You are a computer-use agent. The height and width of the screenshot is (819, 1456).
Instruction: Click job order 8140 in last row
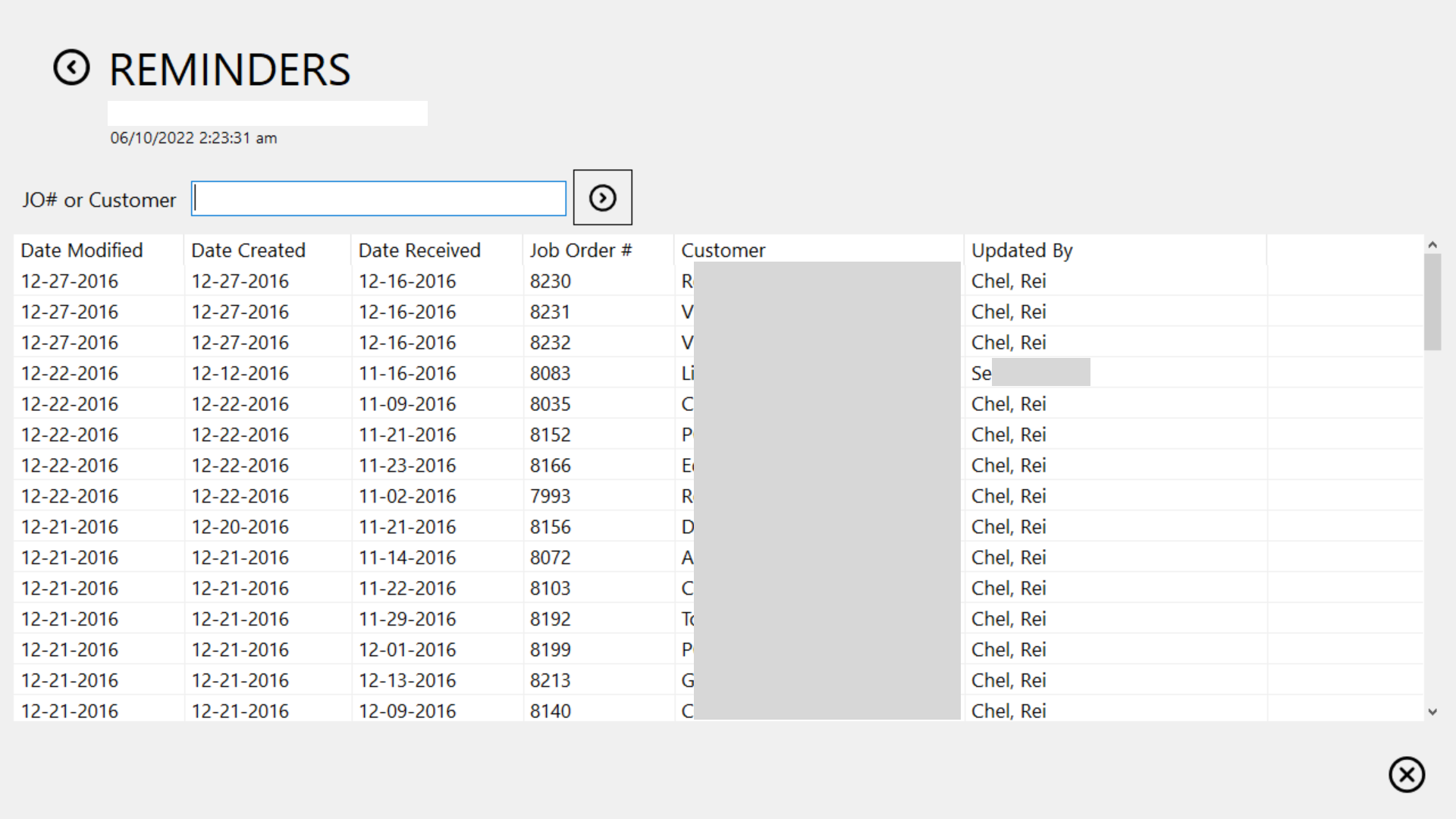tap(550, 711)
